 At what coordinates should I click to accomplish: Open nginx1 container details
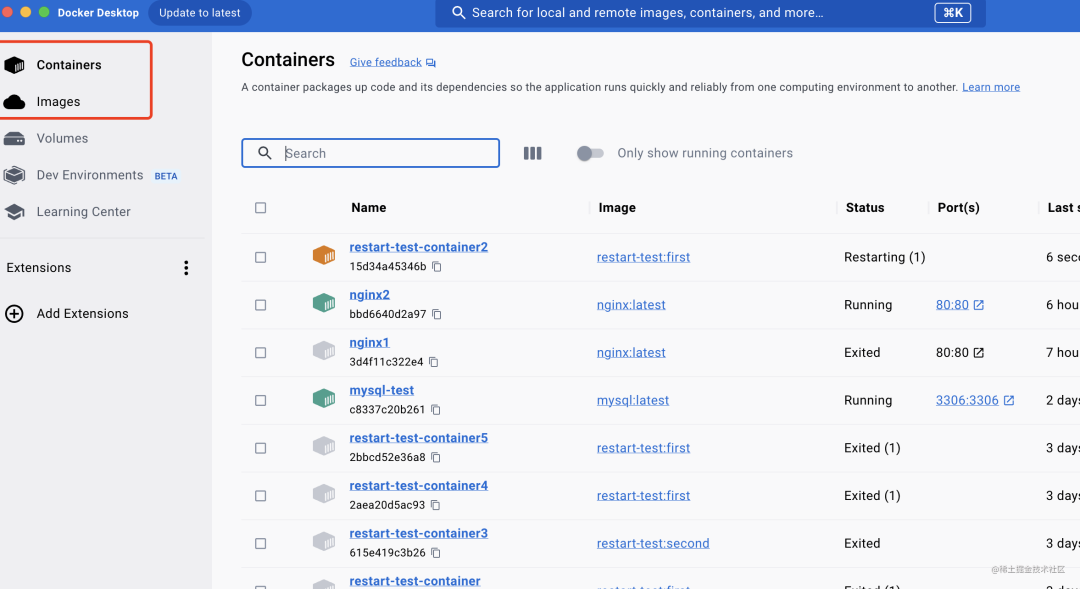(369, 342)
